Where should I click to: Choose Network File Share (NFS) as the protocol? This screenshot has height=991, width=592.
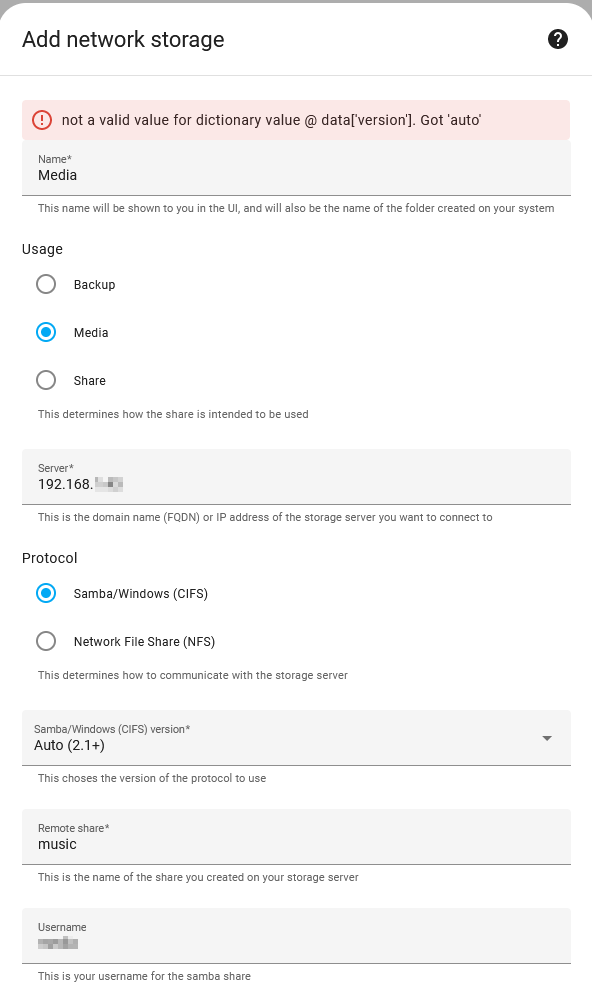[46, 641]
